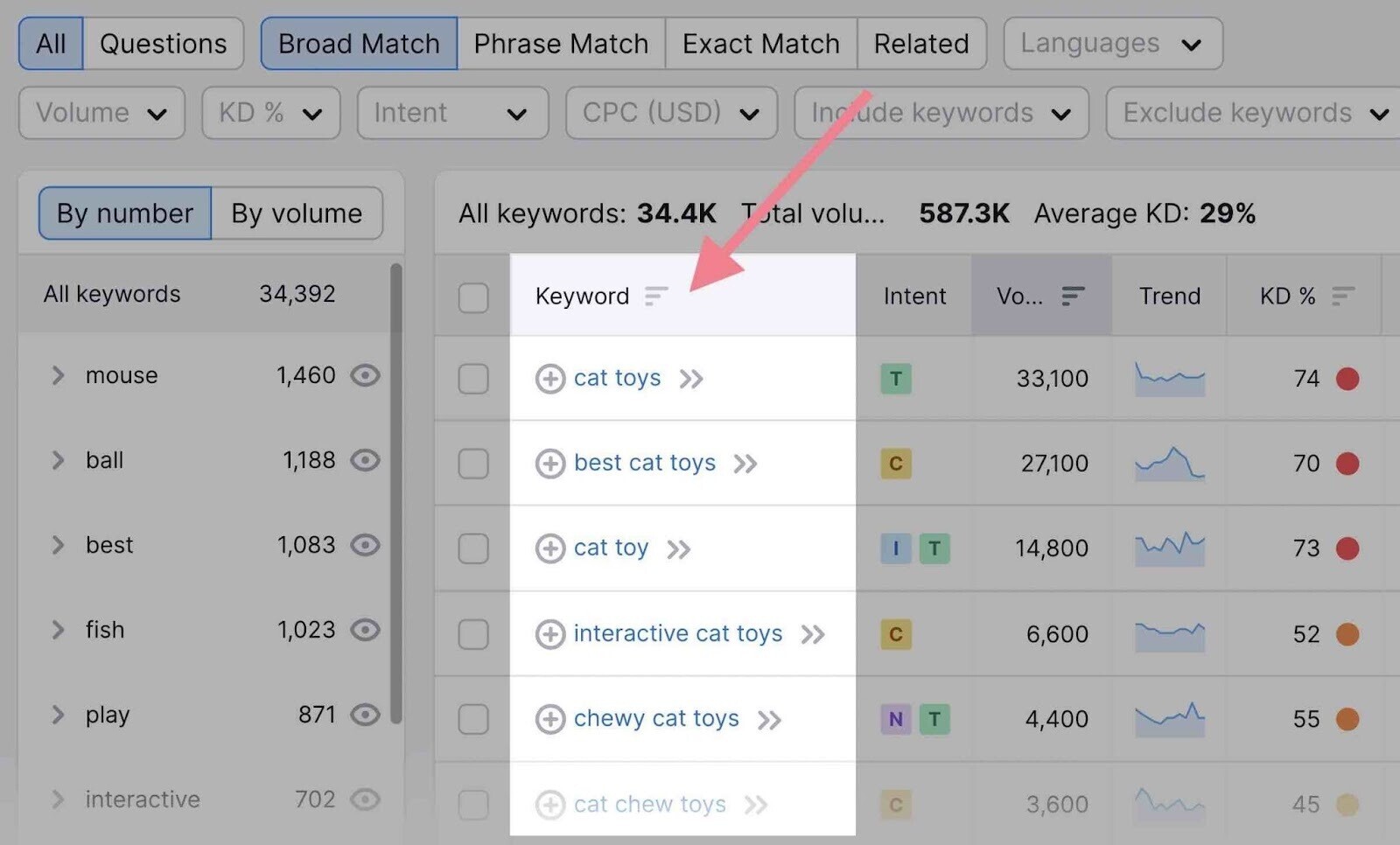The image size is (1400, 845).
Task: Switch grouping to 'By volume'
Action: point(297,213)
